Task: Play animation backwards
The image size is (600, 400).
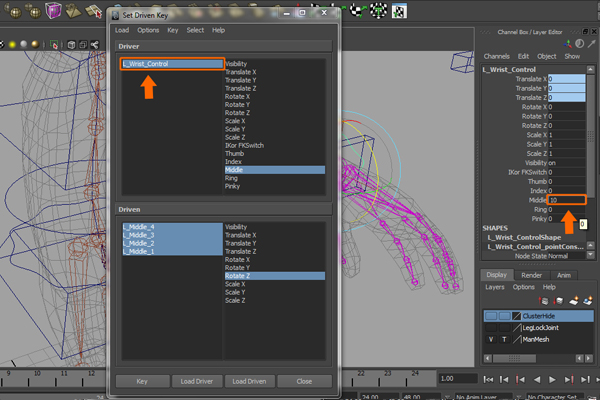Action: 537,379
